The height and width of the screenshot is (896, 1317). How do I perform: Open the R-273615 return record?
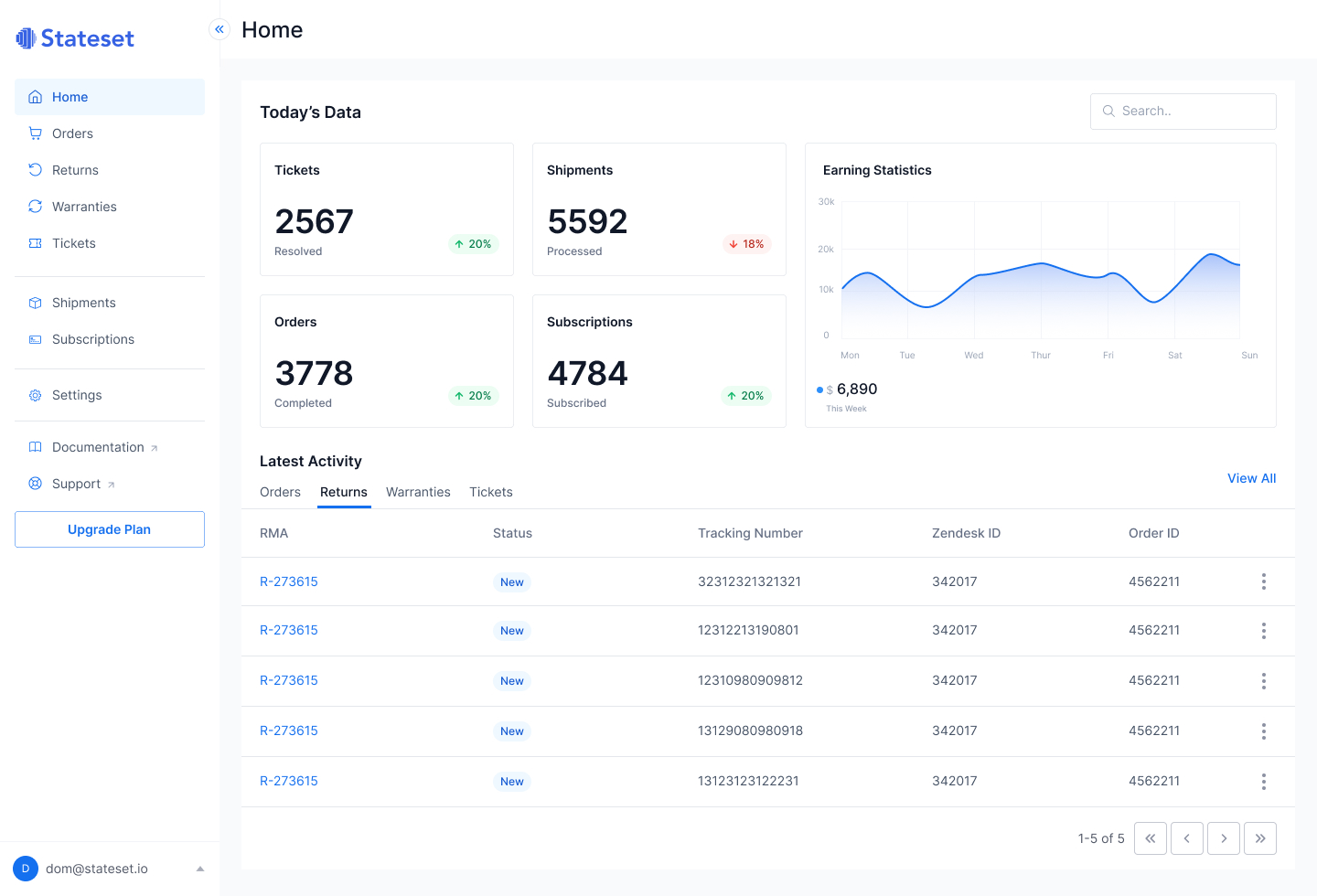(x=289, y=581)
